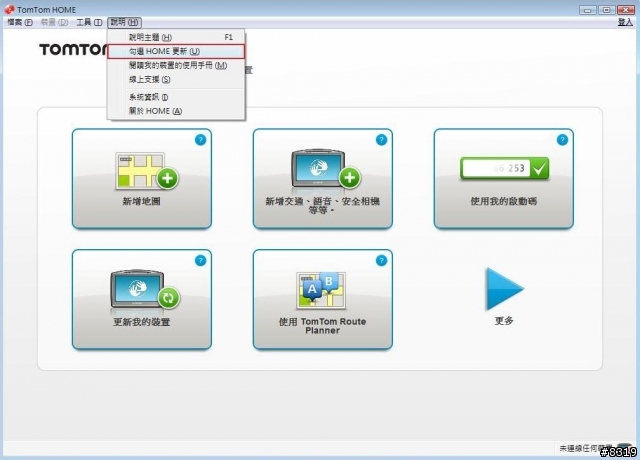
Task: Click the activation code icon with green checkmark
Action: (x=504, y=168)
